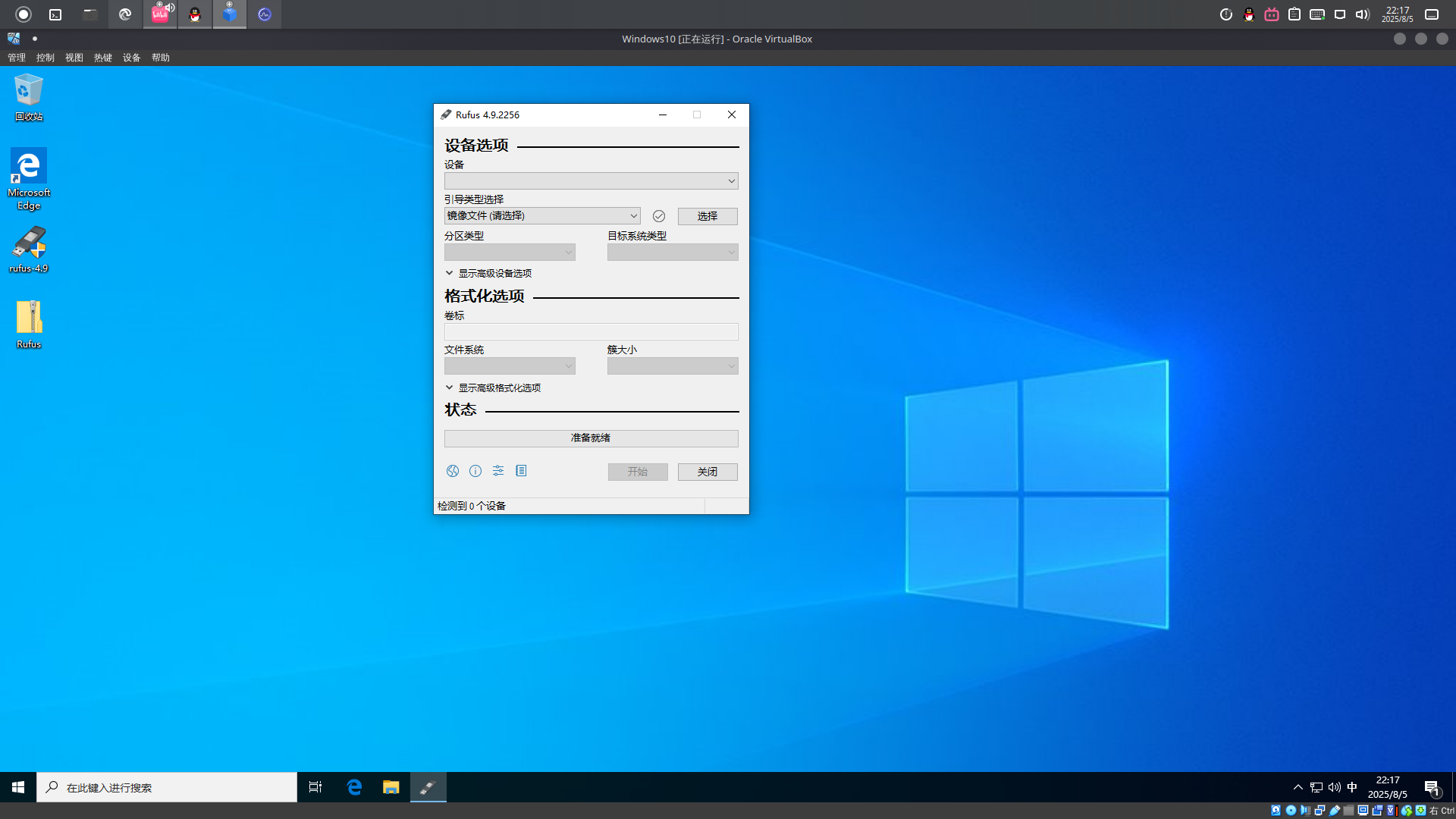The image size is (1456, 819).
Task: Click the 开始 start button
Action: (638, 472)
